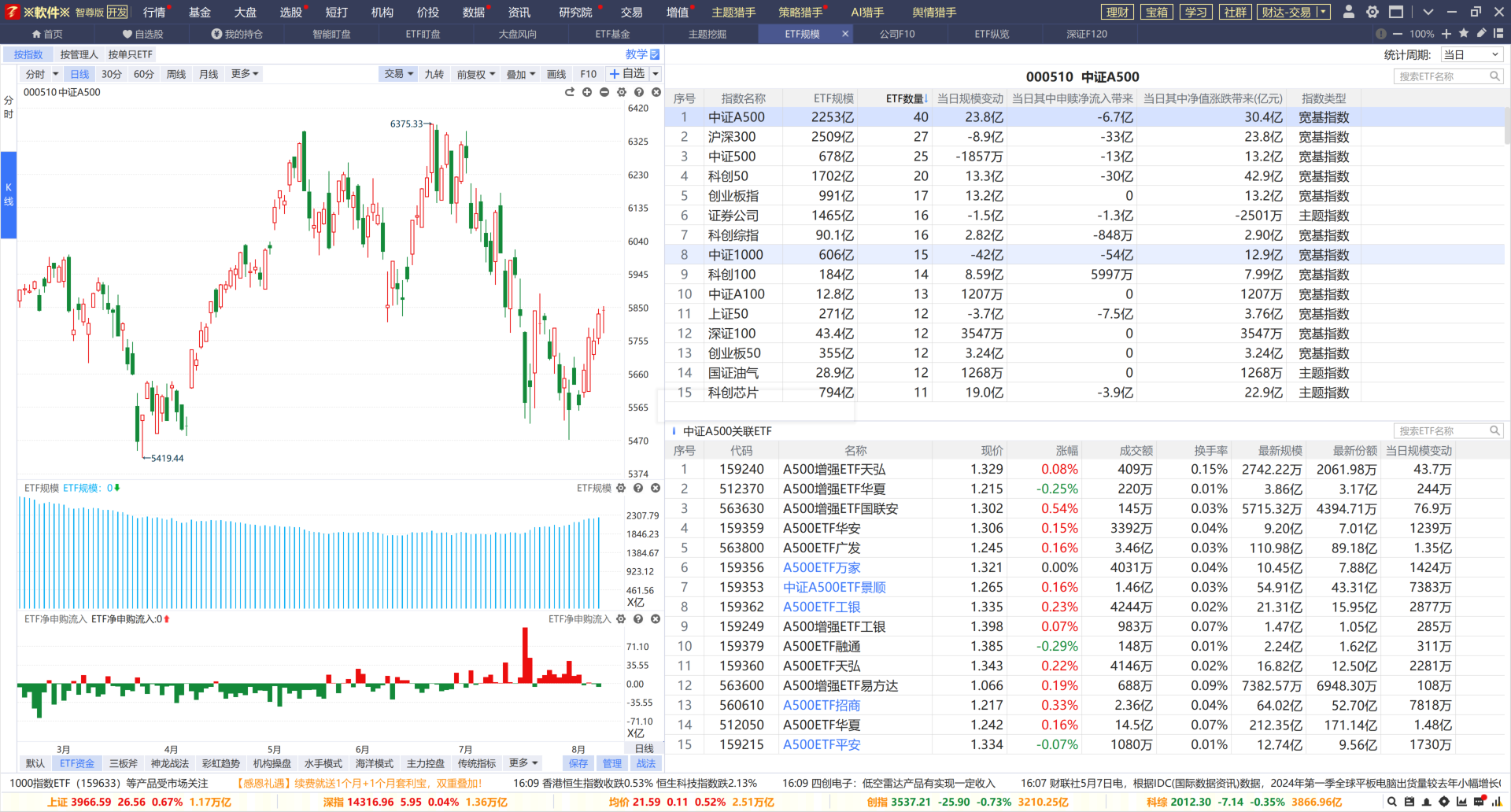The image size is (1511, 812).
Task: Switch to the ETF盯盘 tab
Action: 423,34
